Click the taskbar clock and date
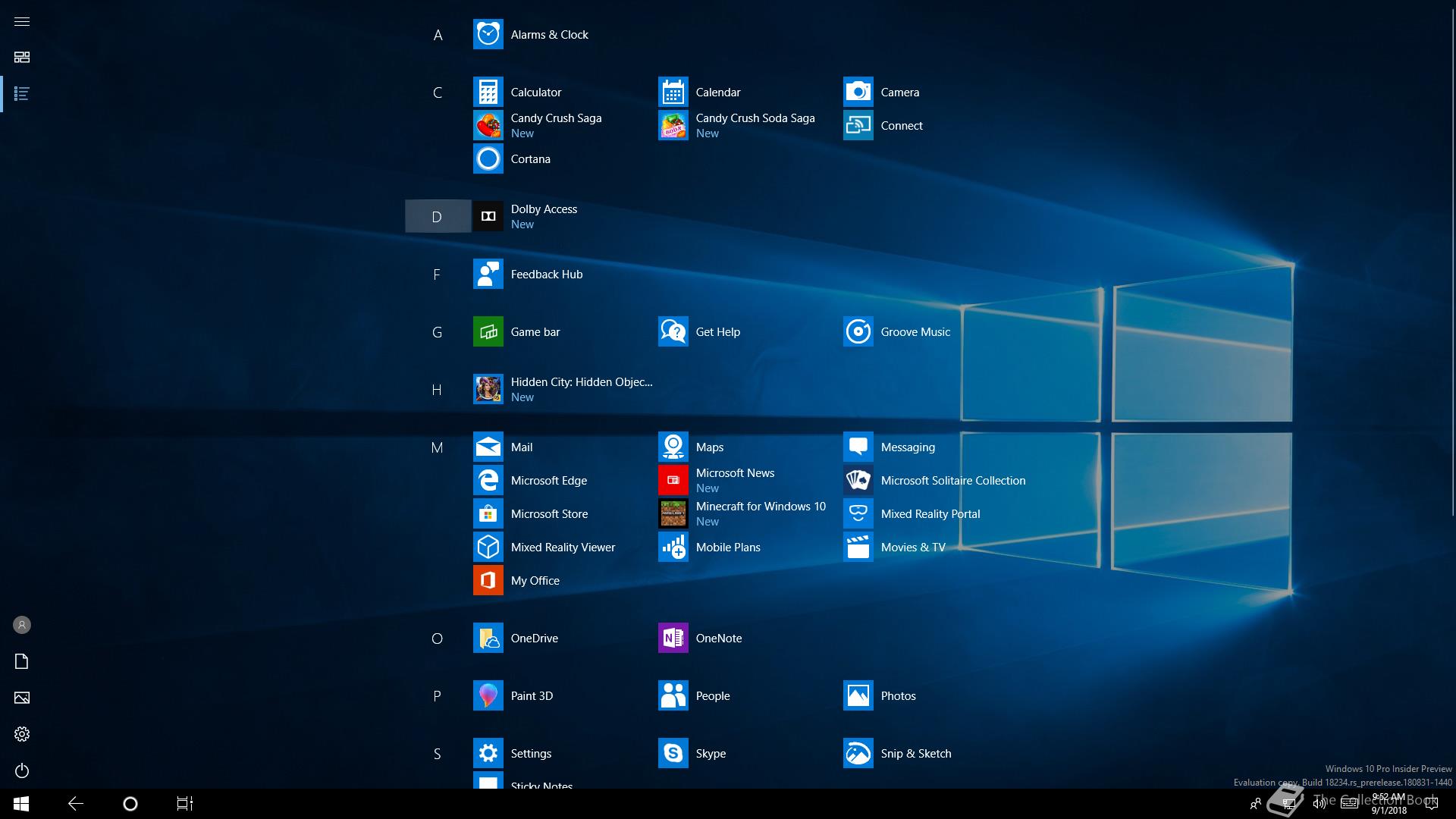 (1389, 804)
